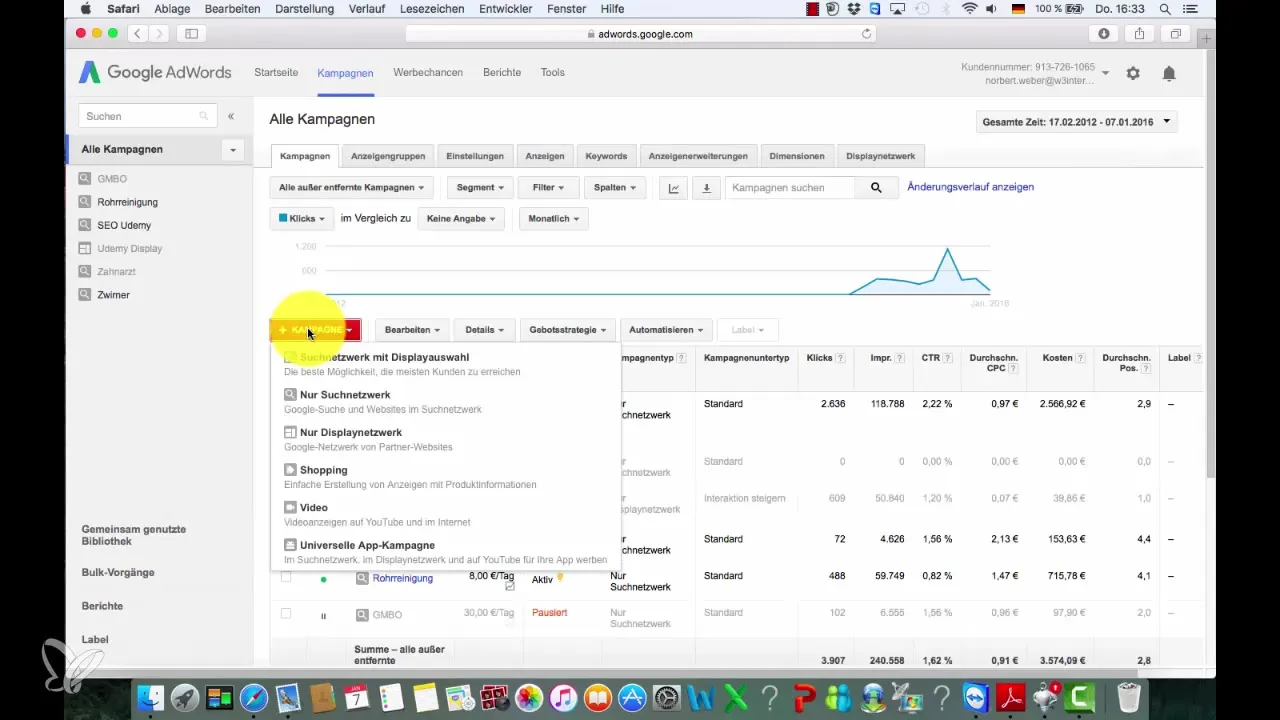
Task: Open Alle außer entfernte Kampagnen dropdown
Action: click(x=351, y=187)
